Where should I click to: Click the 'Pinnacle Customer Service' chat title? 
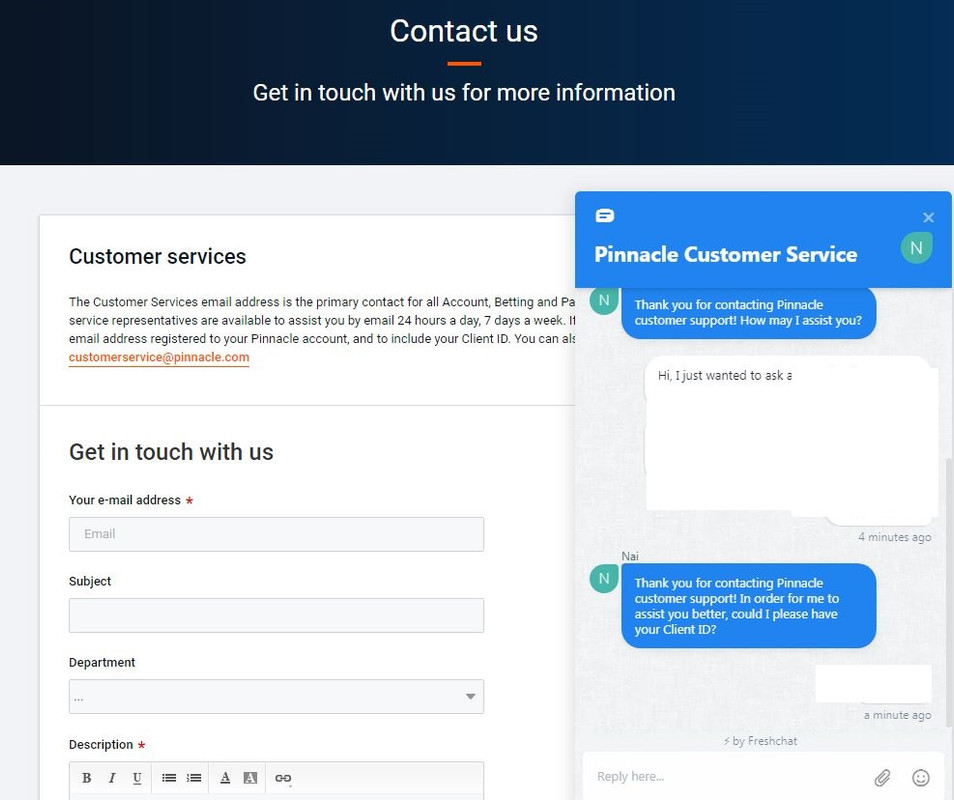[725, 254]
